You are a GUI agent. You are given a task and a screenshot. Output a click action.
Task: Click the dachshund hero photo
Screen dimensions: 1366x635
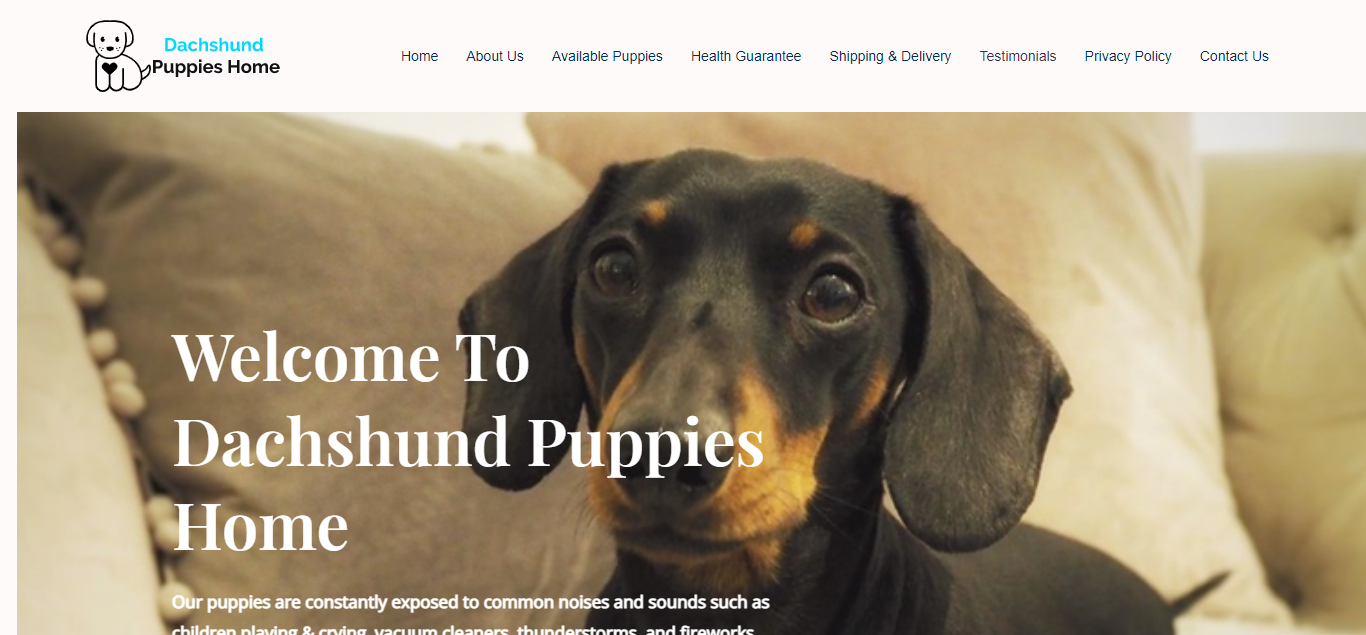click(691, 373)
